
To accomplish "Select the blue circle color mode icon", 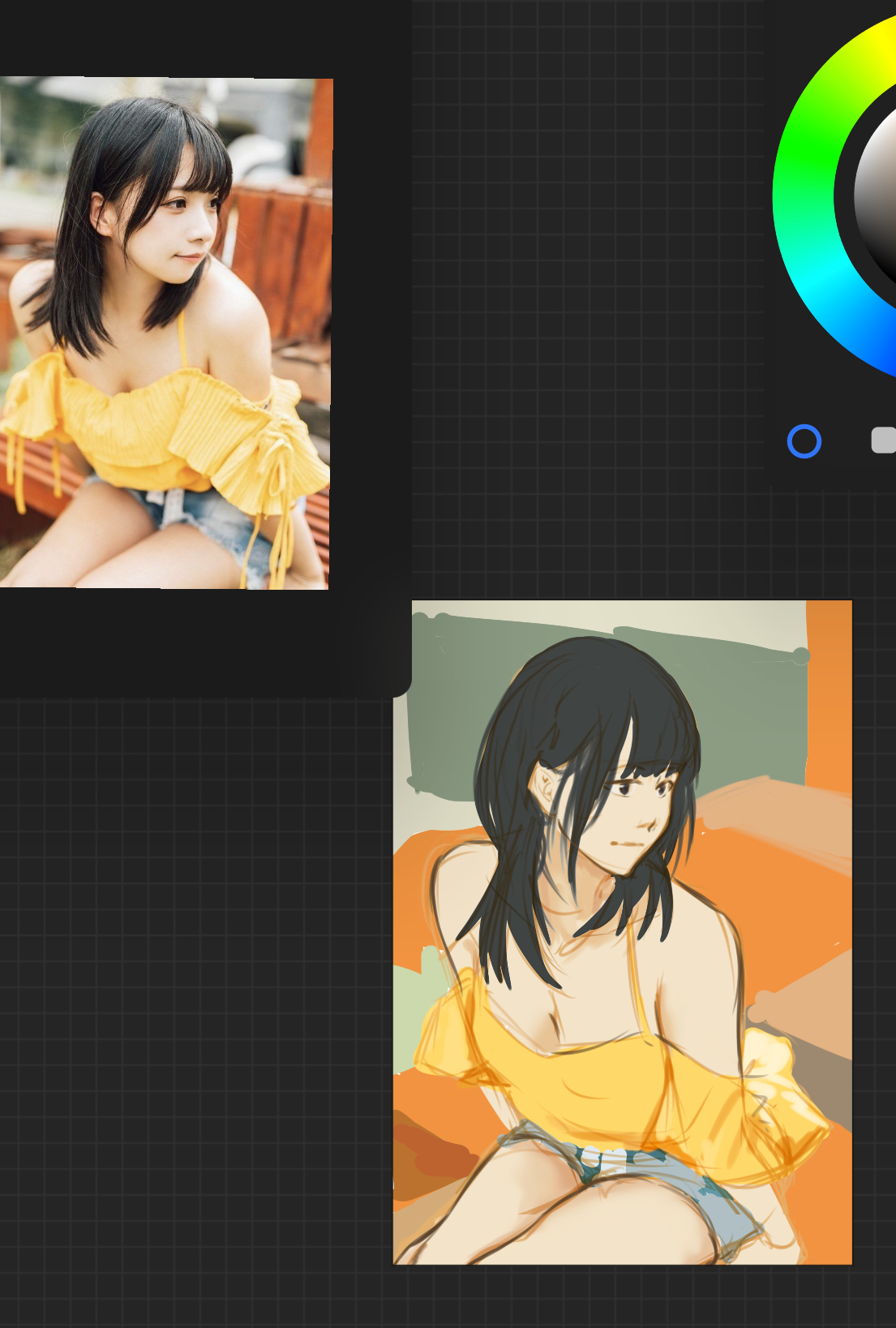I will pyautogui.click(x=804, y=441).
